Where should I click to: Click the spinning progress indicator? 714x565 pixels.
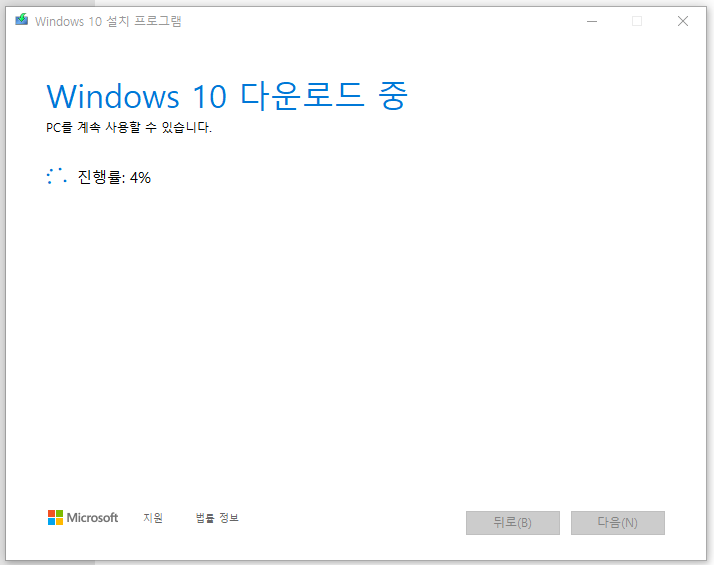tap(57, 176)
